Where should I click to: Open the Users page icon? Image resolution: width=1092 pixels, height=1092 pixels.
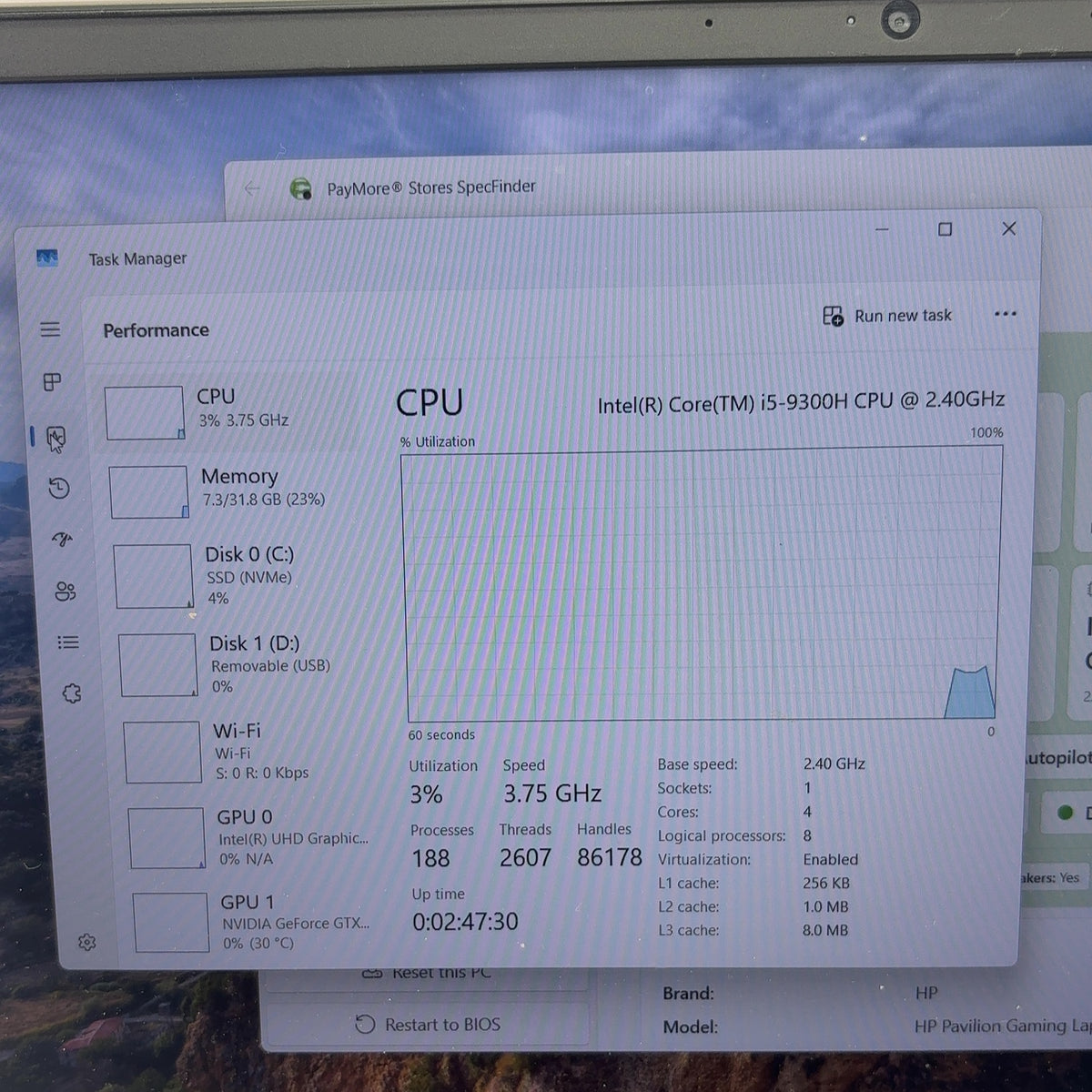click(x=66, y=591)
